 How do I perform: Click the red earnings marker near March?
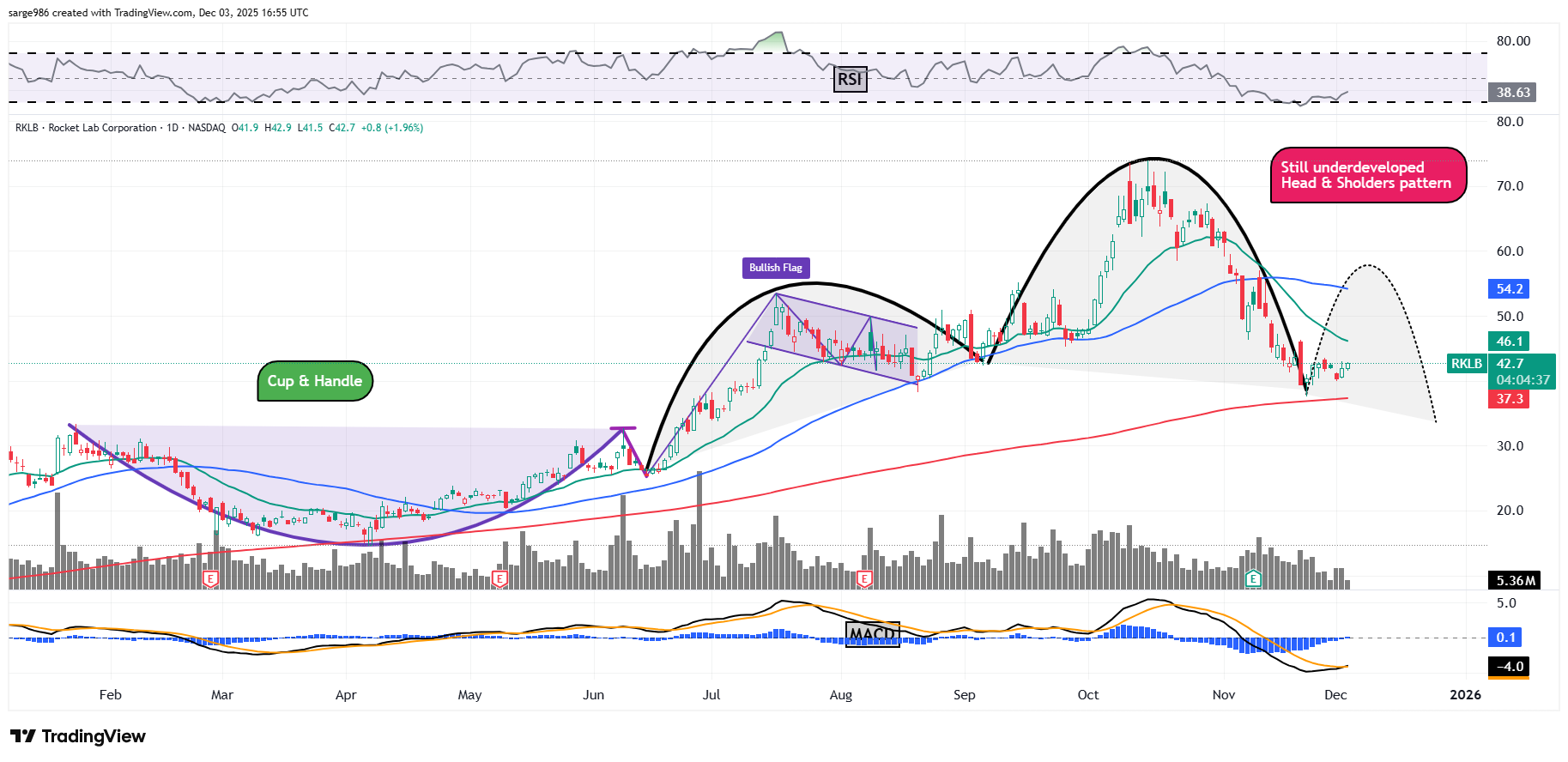tap(210, 579)
